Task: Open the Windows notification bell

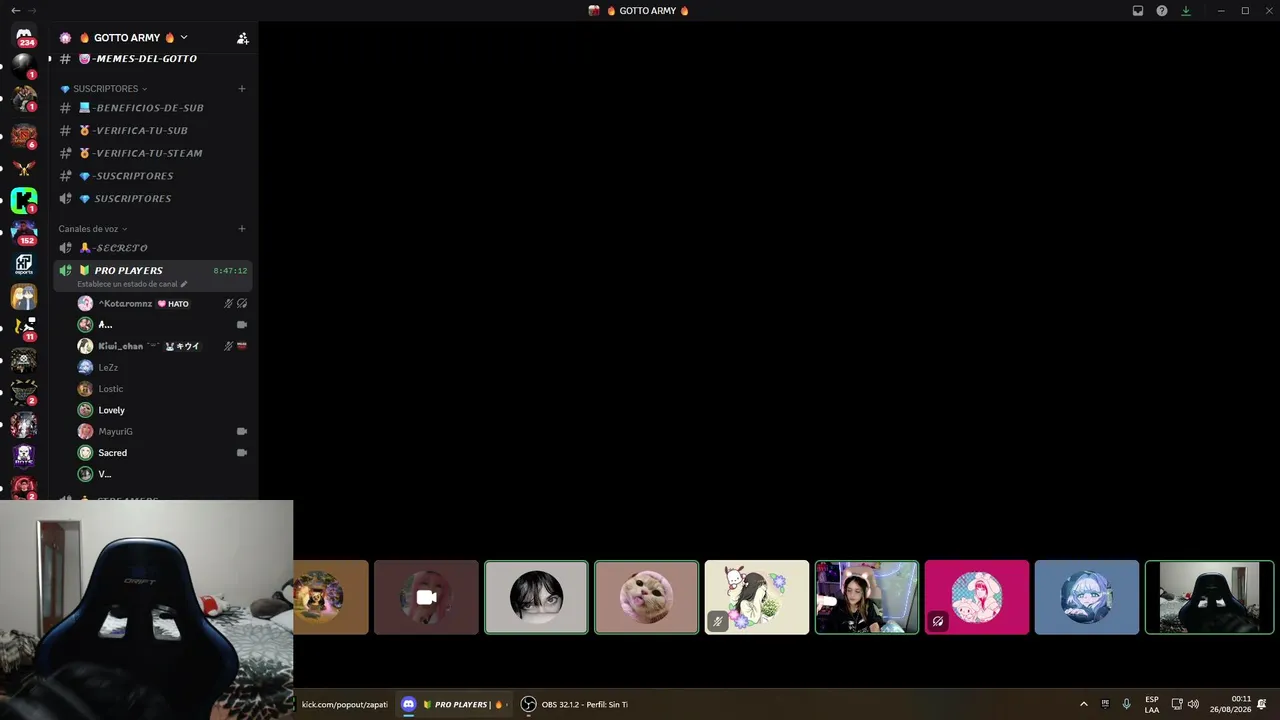Action: [1262, 704]
